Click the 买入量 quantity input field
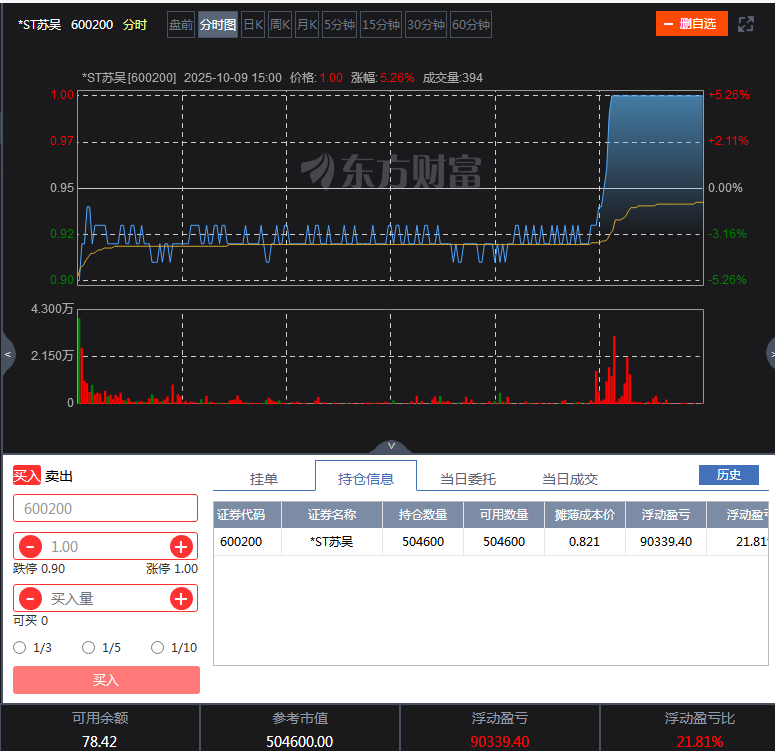The image size is (775, 751). coord(105,599)
